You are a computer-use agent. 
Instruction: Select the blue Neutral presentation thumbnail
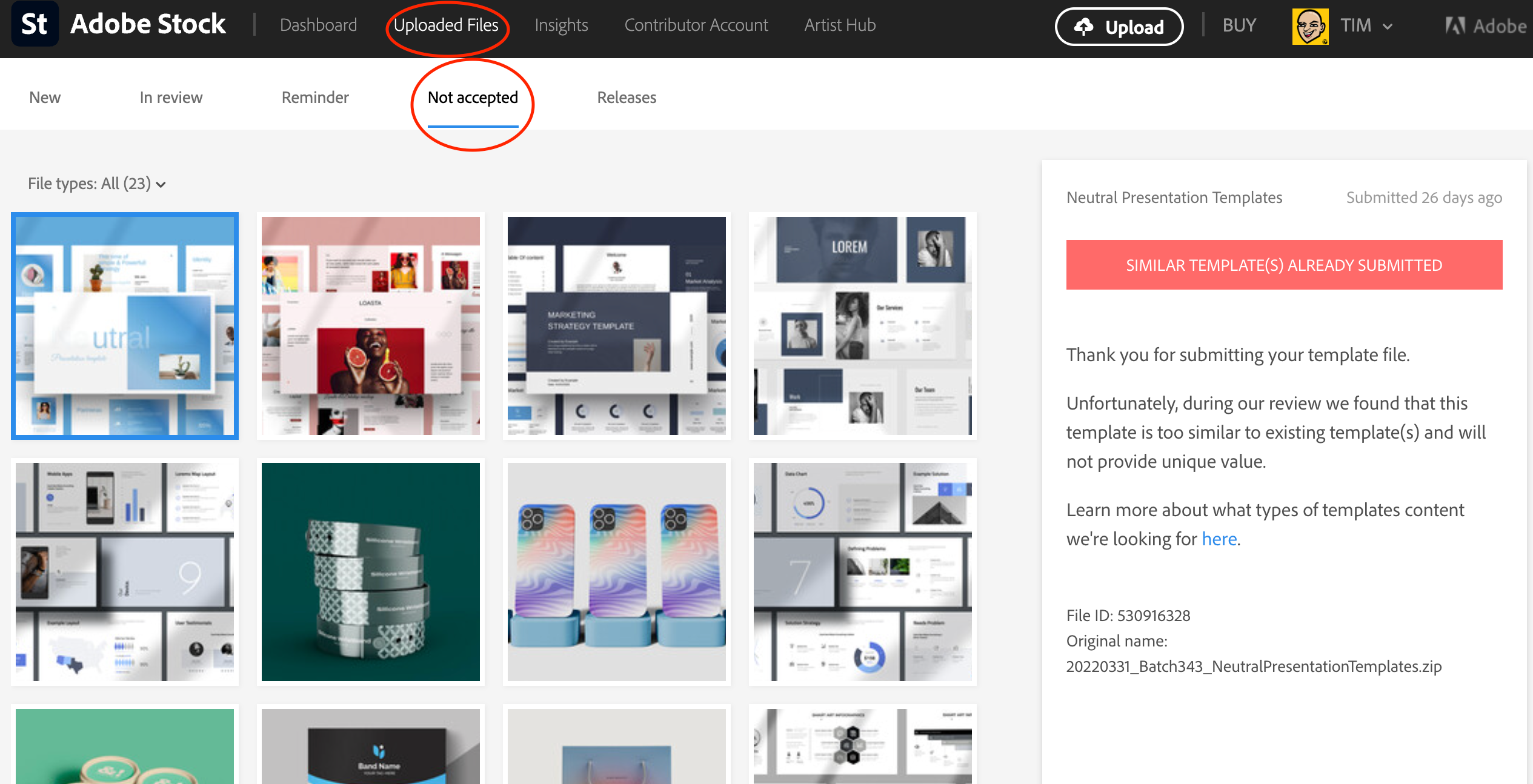(x=125, y=326)
